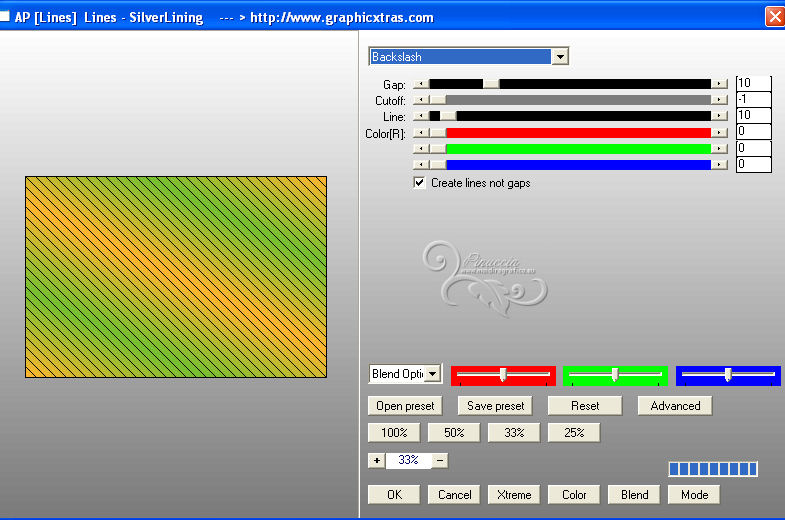
Task: Open the Advanced settings button
Action: click(x=675, y=406)
